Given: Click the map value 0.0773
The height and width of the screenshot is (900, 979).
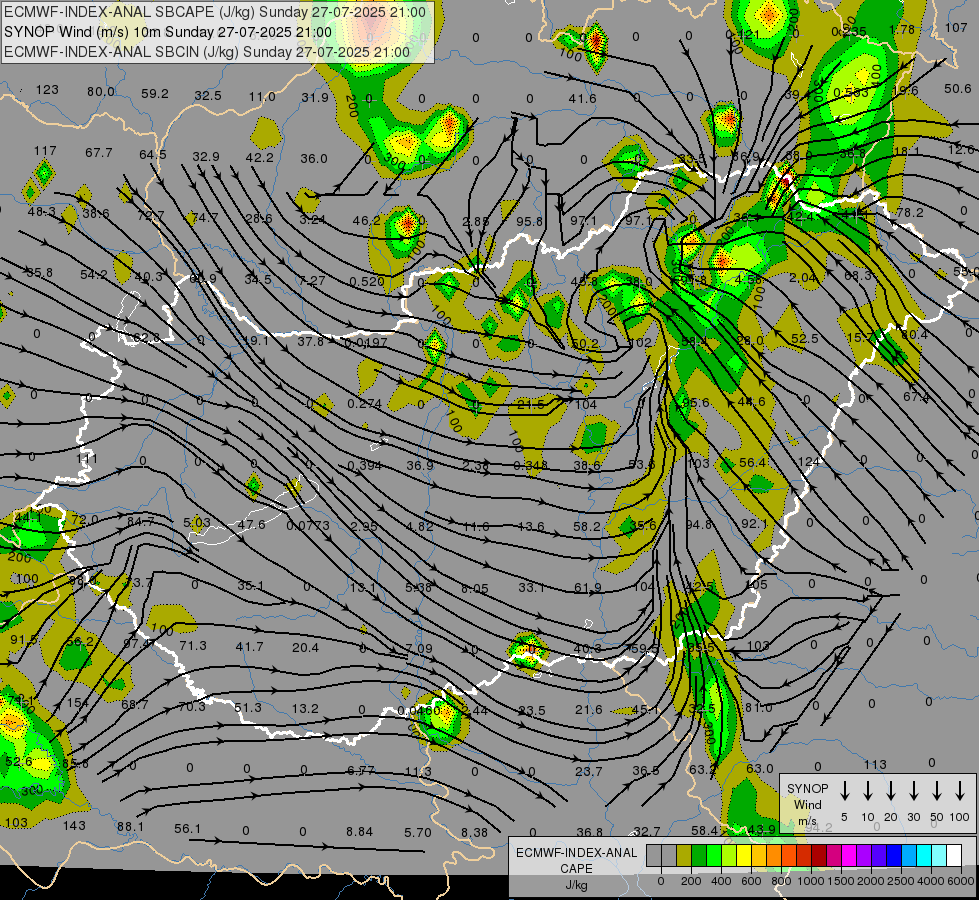Looking at the screenshot, I should tap(308, 525).
